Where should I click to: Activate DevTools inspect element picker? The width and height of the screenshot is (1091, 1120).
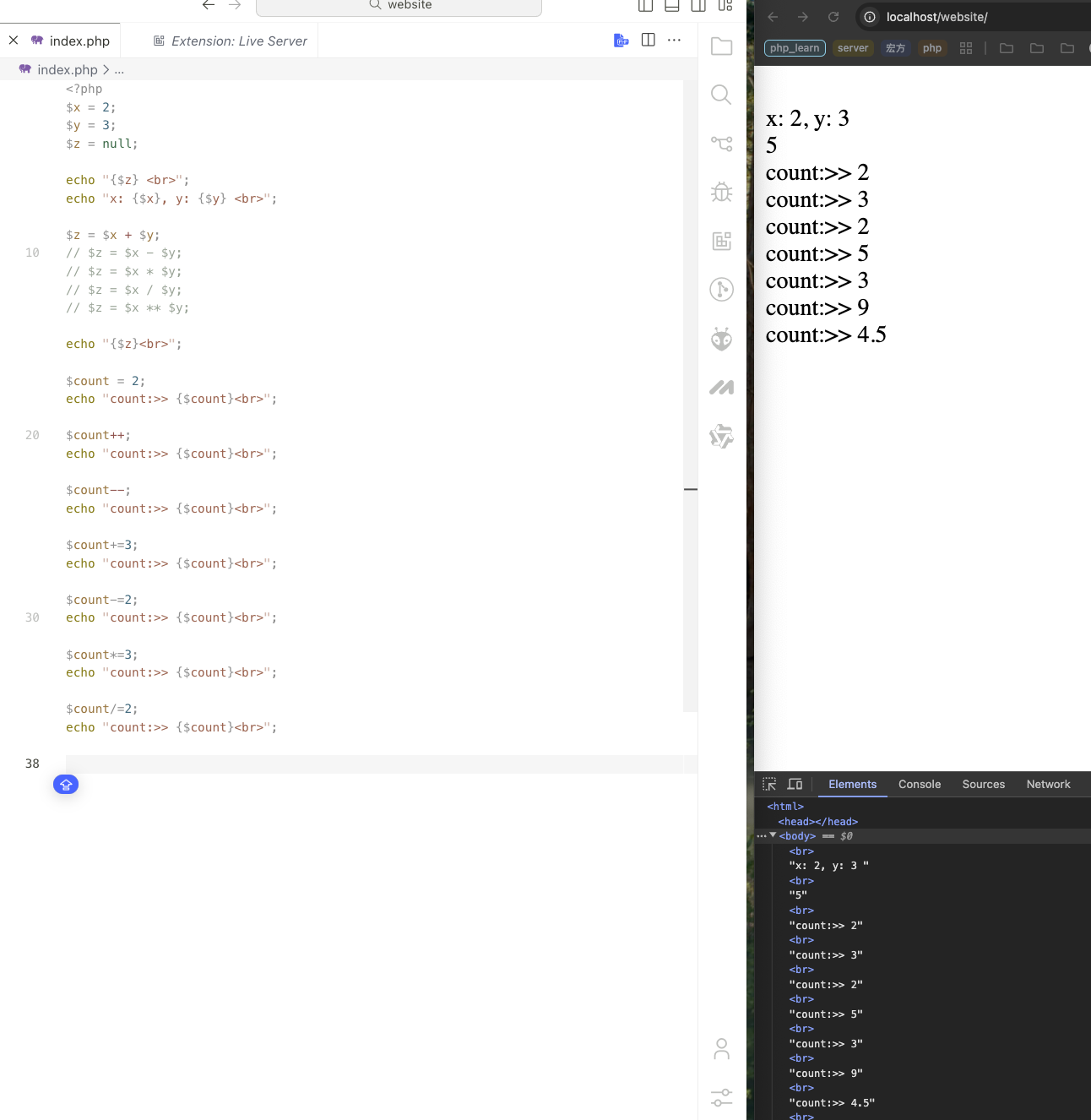click(769, 784)
